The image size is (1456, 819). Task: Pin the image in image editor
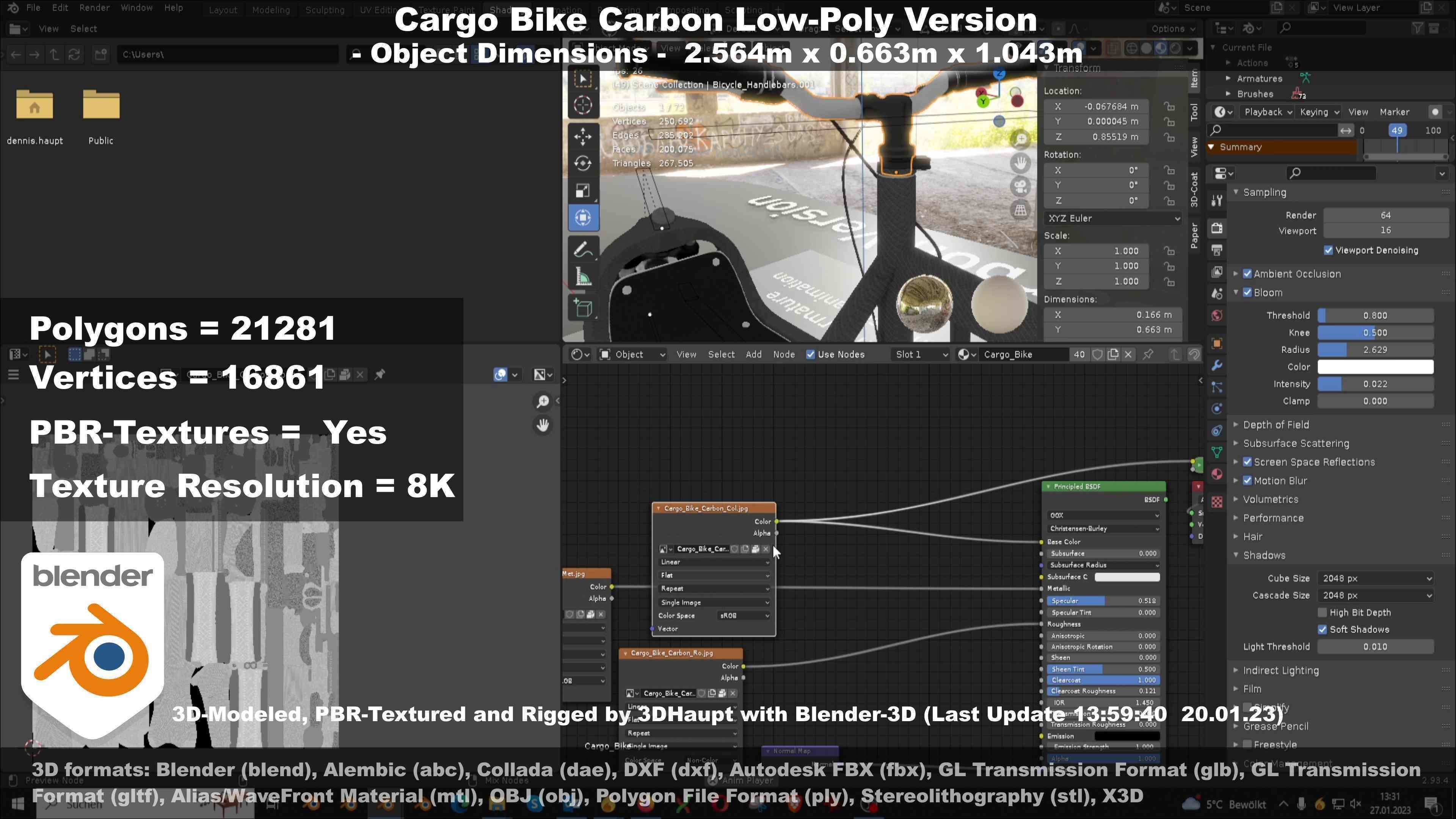click(380, 374)
